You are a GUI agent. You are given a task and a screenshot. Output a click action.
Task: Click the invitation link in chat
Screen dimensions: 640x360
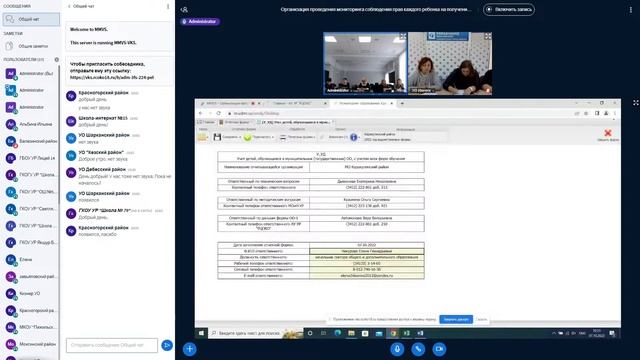point(112,77)
